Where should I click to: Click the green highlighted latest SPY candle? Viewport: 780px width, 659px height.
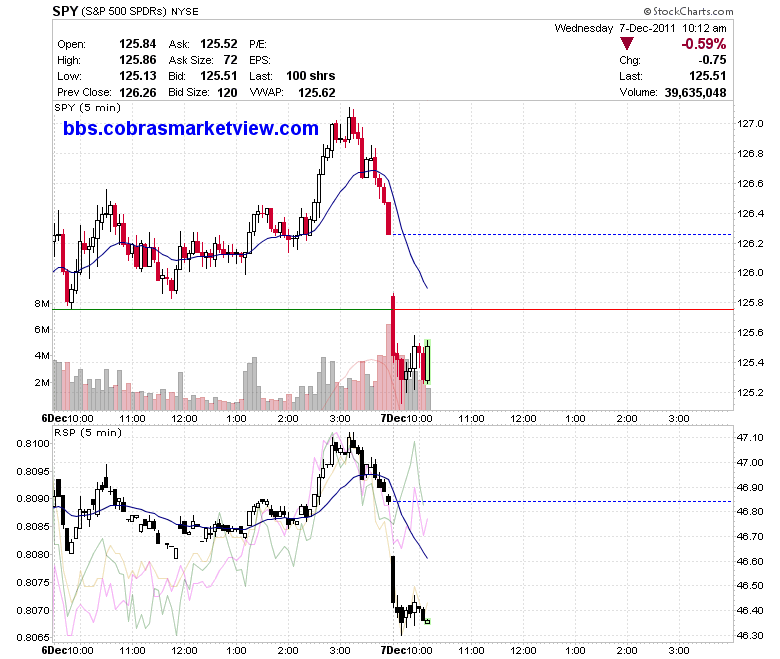tap(427, 362)
